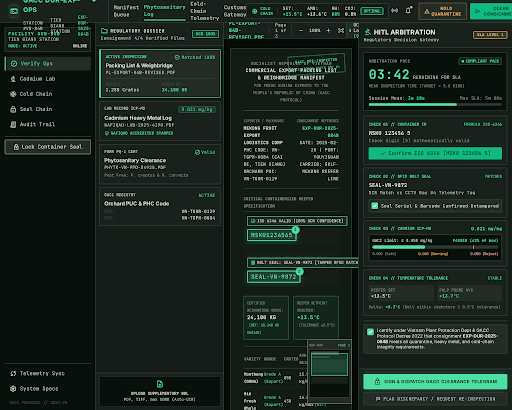Click the Facility station info card
Screen dimensions: 512x410
(x=48, y=39)
